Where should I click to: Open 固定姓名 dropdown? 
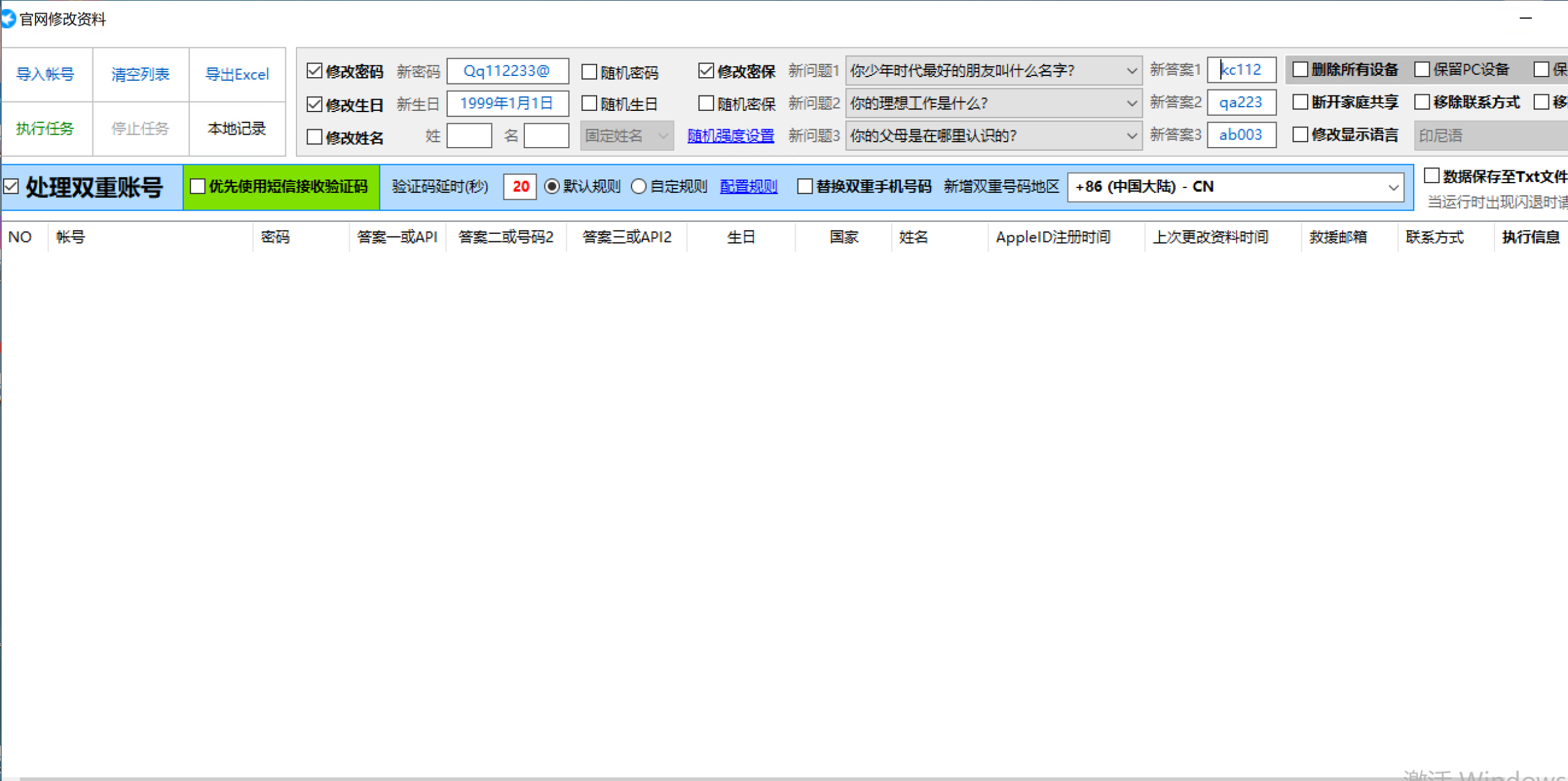[x=627, y=136]
